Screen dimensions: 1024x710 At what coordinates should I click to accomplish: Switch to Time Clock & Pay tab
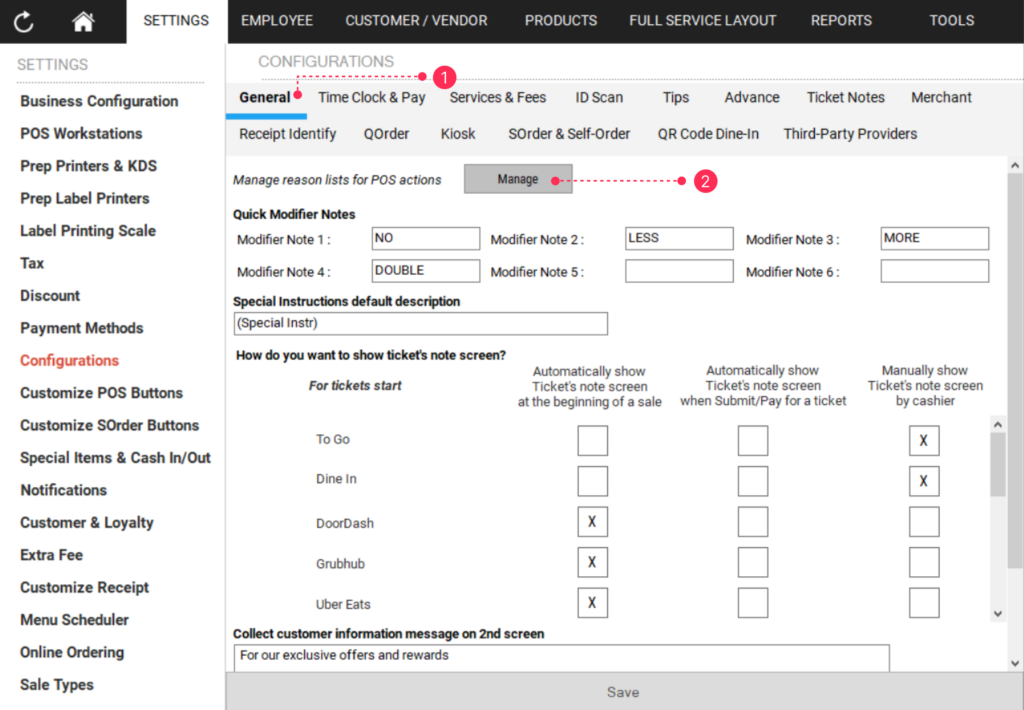coord(372,97)
